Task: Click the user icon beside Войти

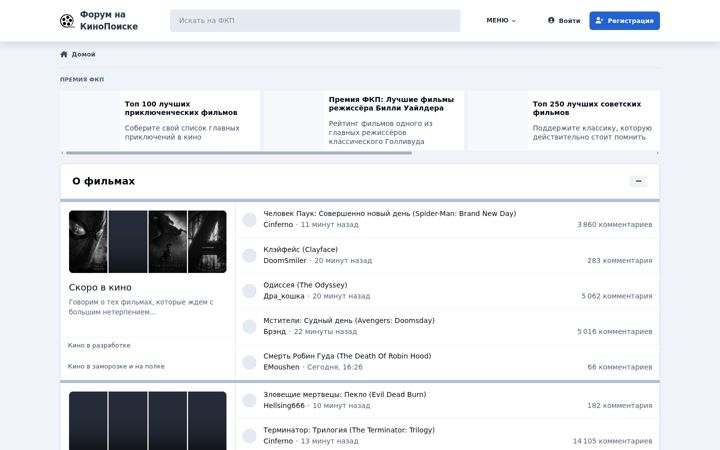Action: tap(551, 20)
